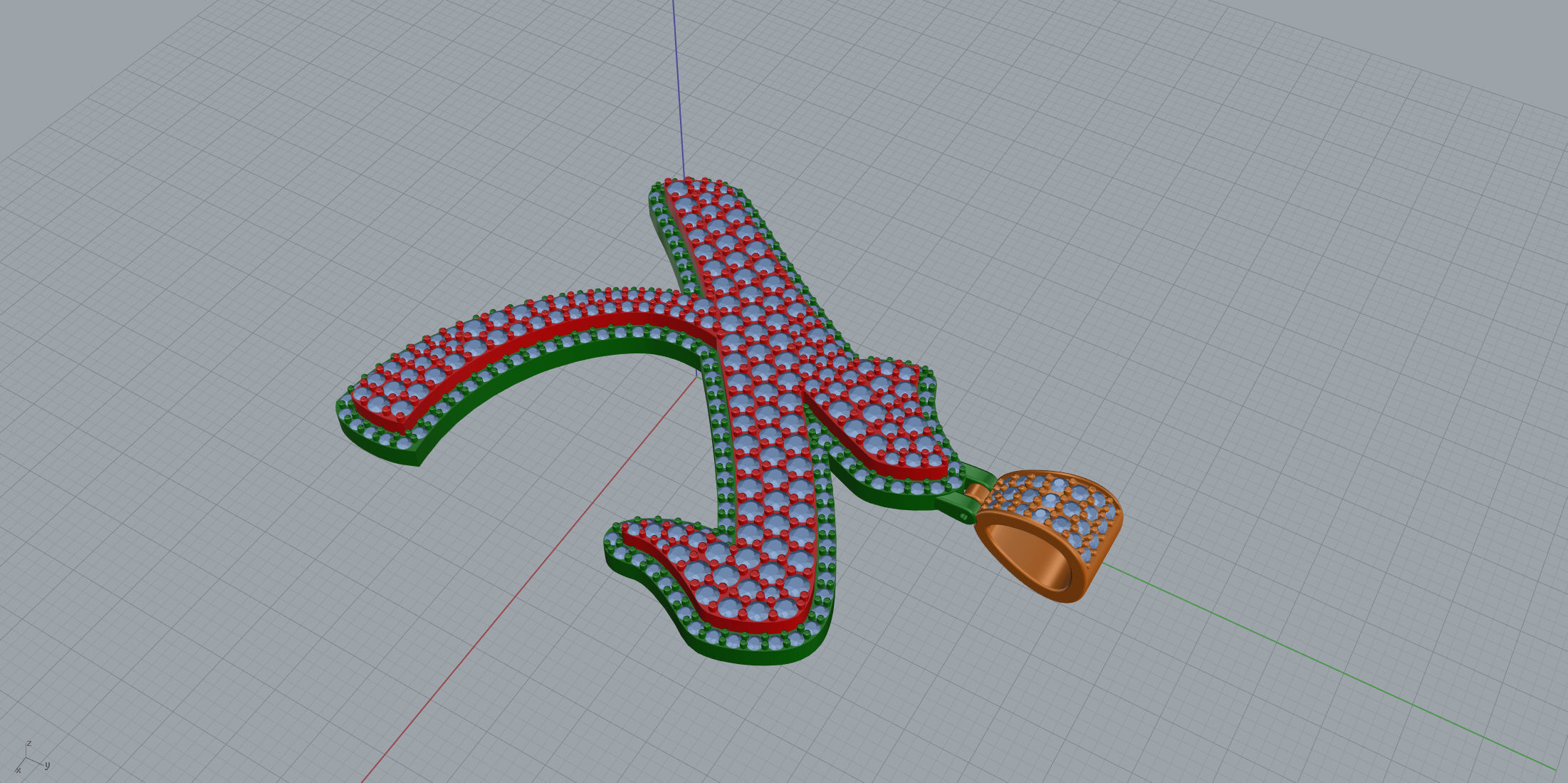The image size is (1568, 783).
Task: Select the orange pendant bail loop
Action: point(1047,538)
